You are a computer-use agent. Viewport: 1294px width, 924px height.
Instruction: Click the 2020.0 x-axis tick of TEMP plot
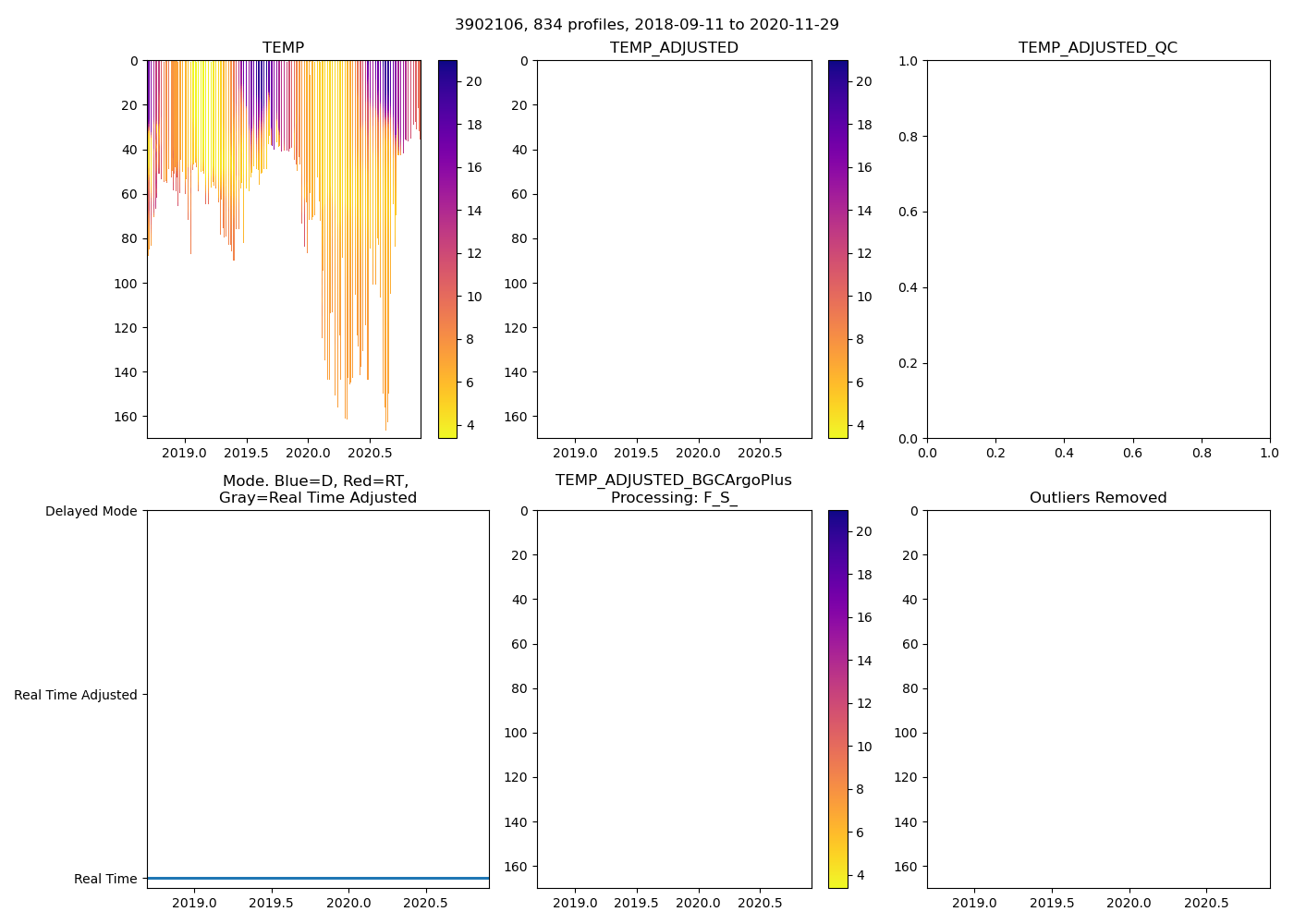coord(308,454)
